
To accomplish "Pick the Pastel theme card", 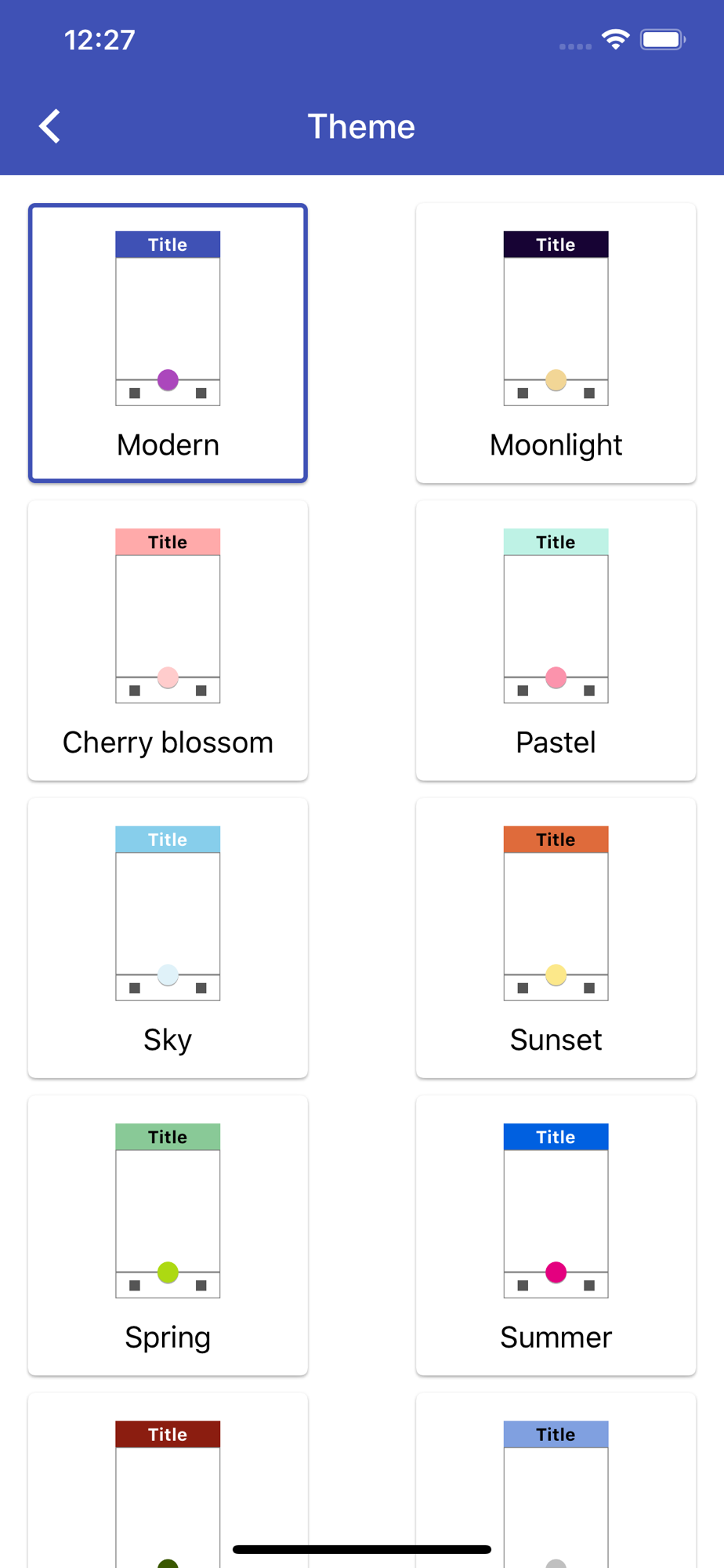I will coord(556,641).
